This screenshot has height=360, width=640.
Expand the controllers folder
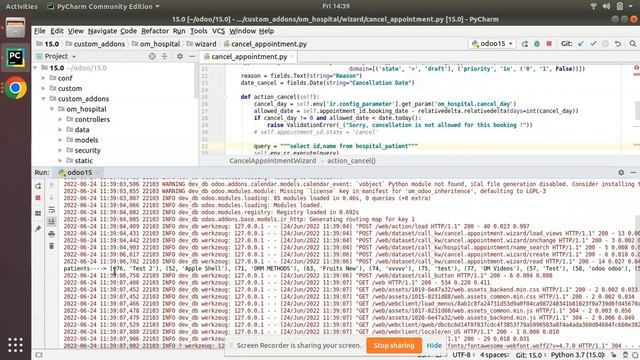click(x=60, y=119)
